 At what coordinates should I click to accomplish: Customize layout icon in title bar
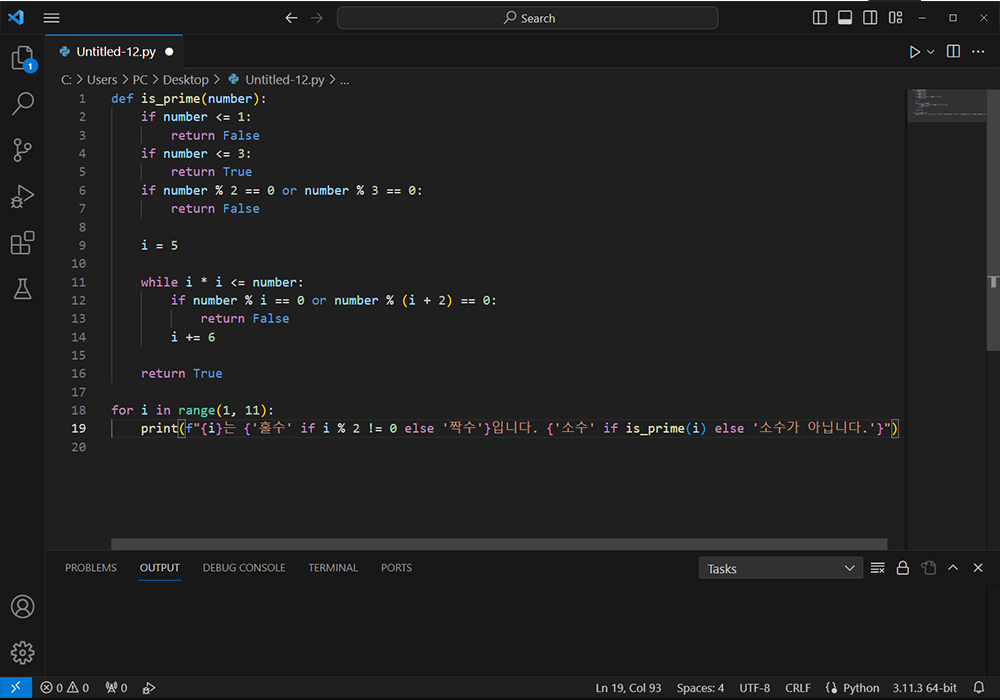coord(895,18)
